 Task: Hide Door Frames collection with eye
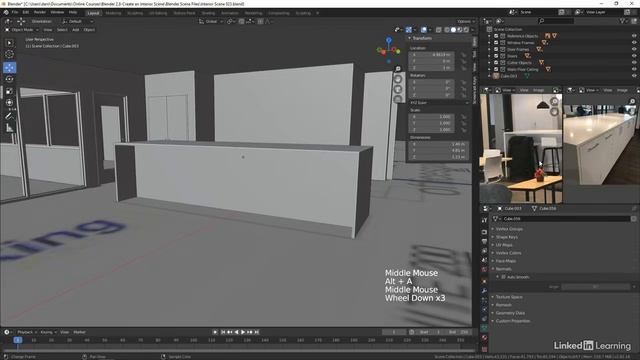tap(634, 49)
